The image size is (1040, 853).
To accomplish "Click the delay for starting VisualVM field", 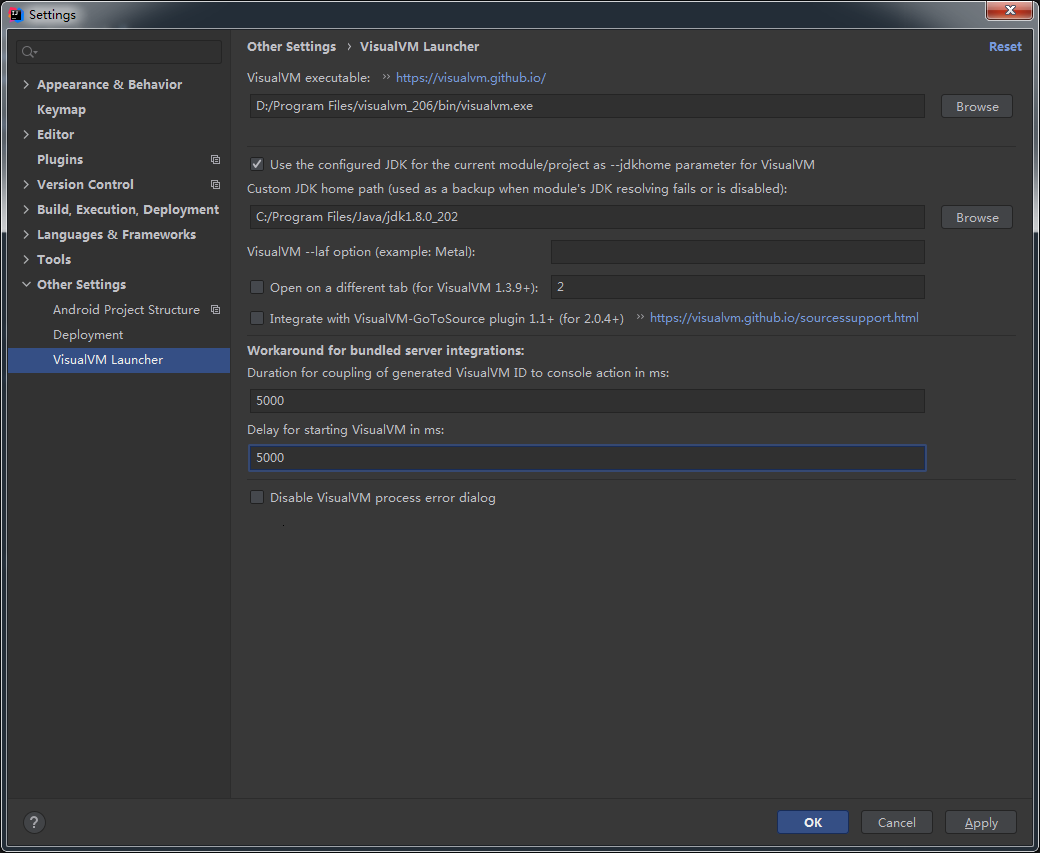I will tap(587, 458).
